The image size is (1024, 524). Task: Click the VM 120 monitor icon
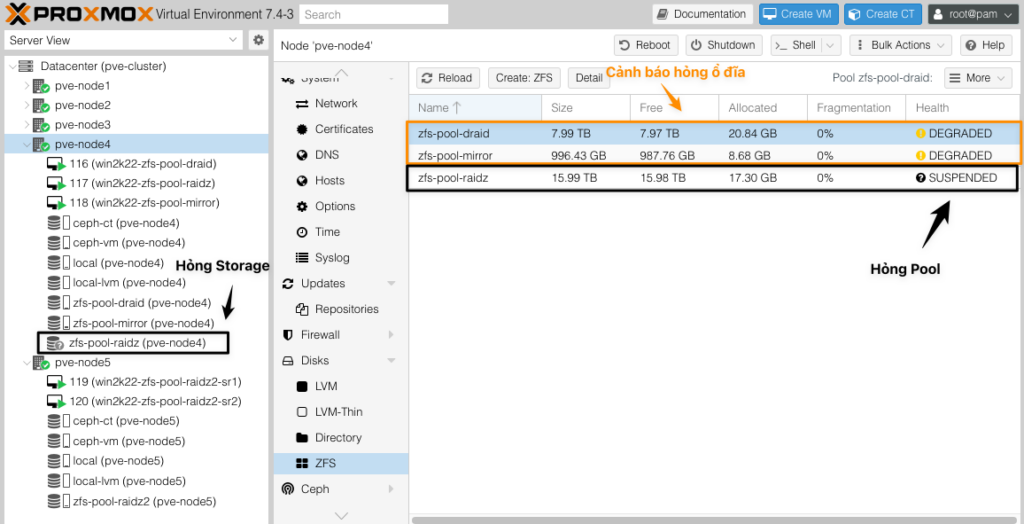coord(57,401)
